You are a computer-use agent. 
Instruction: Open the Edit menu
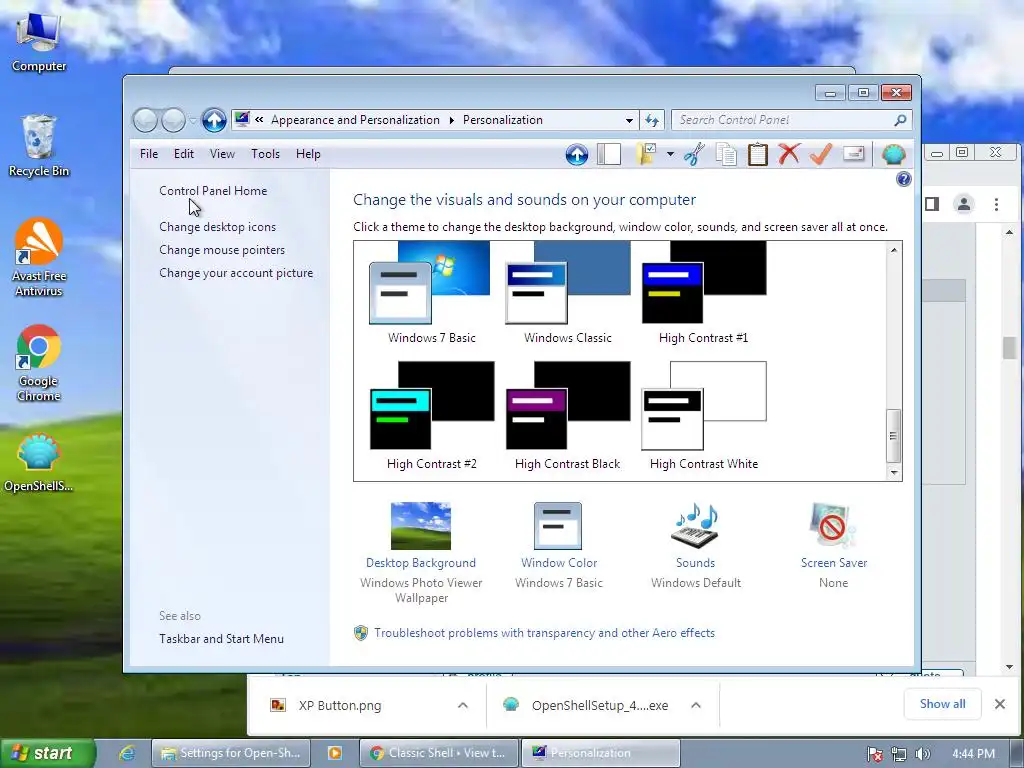(x=184, y=154)
